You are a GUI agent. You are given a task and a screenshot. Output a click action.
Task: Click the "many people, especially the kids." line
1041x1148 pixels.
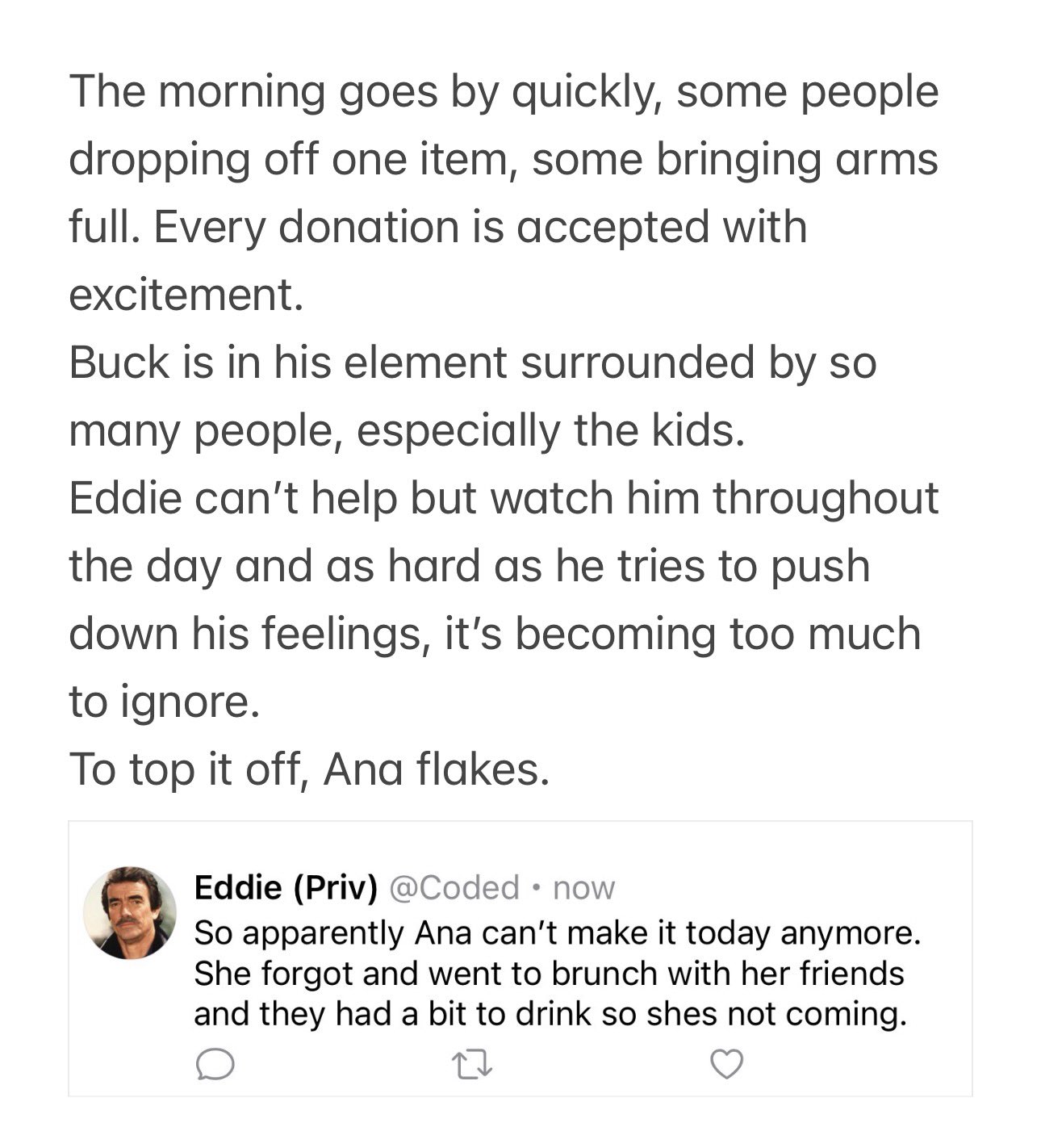coord(407,431)
